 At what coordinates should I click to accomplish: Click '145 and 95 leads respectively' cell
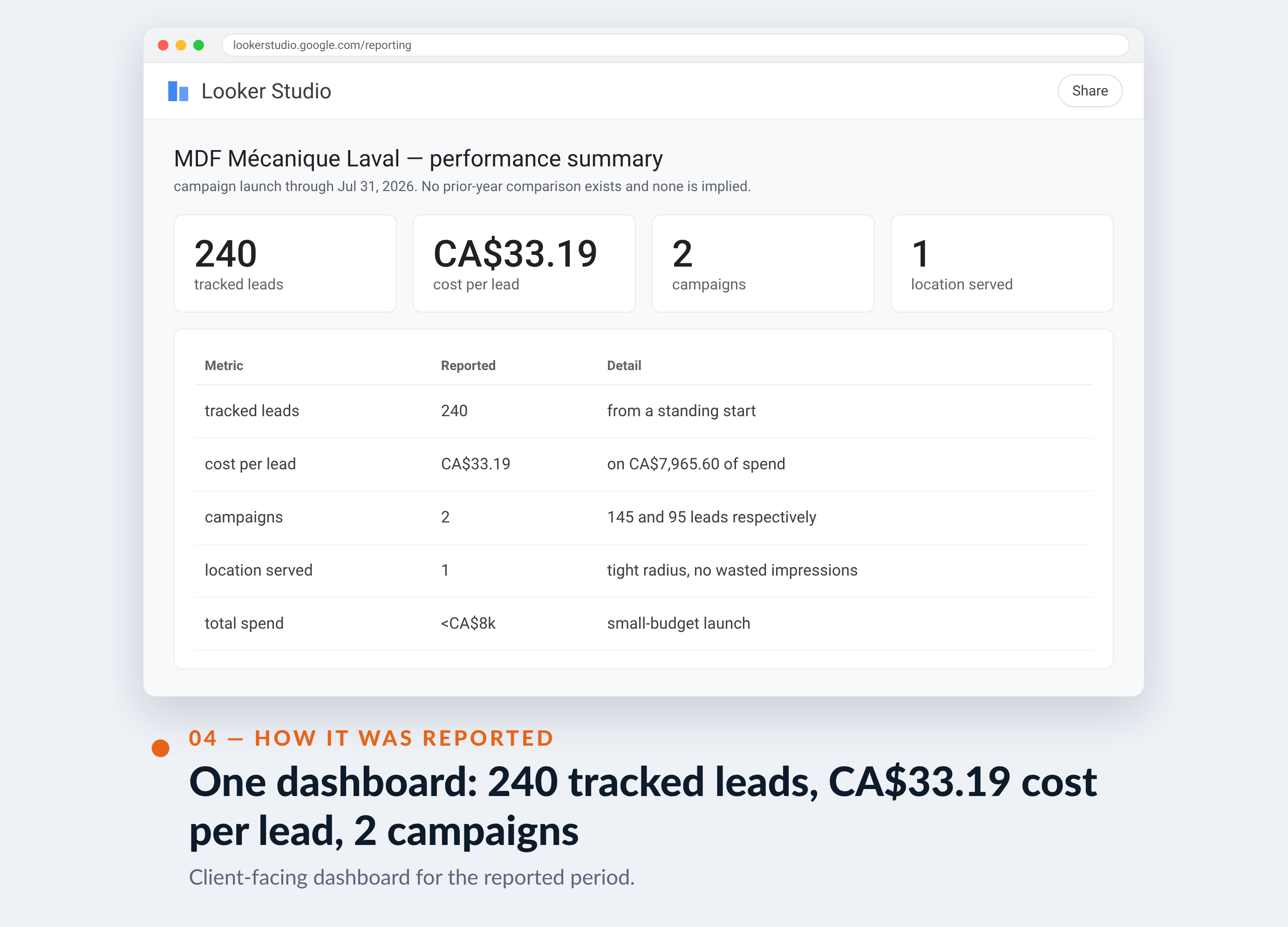[x=711, y=517]
